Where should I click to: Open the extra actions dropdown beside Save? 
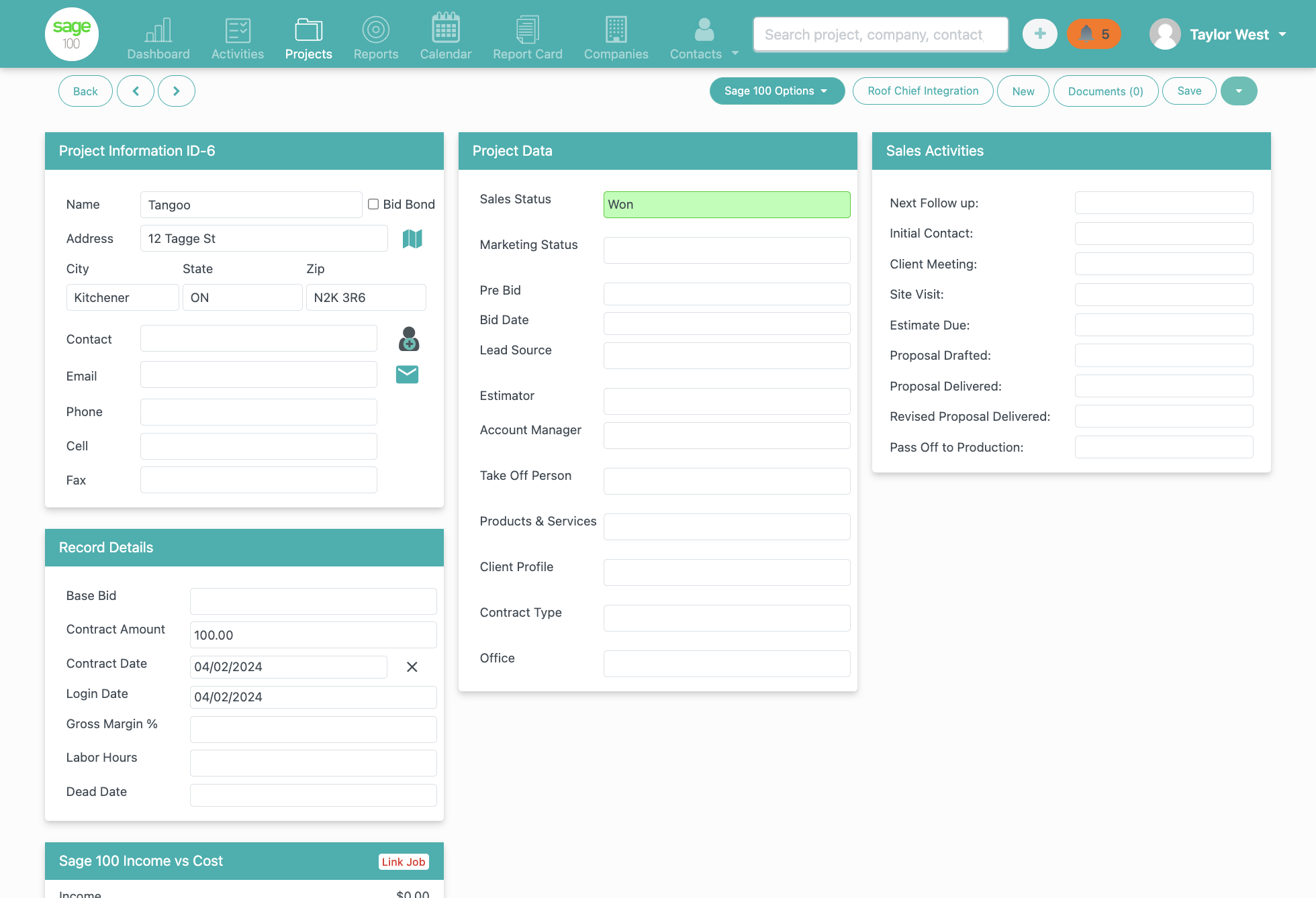[1239, 91]
